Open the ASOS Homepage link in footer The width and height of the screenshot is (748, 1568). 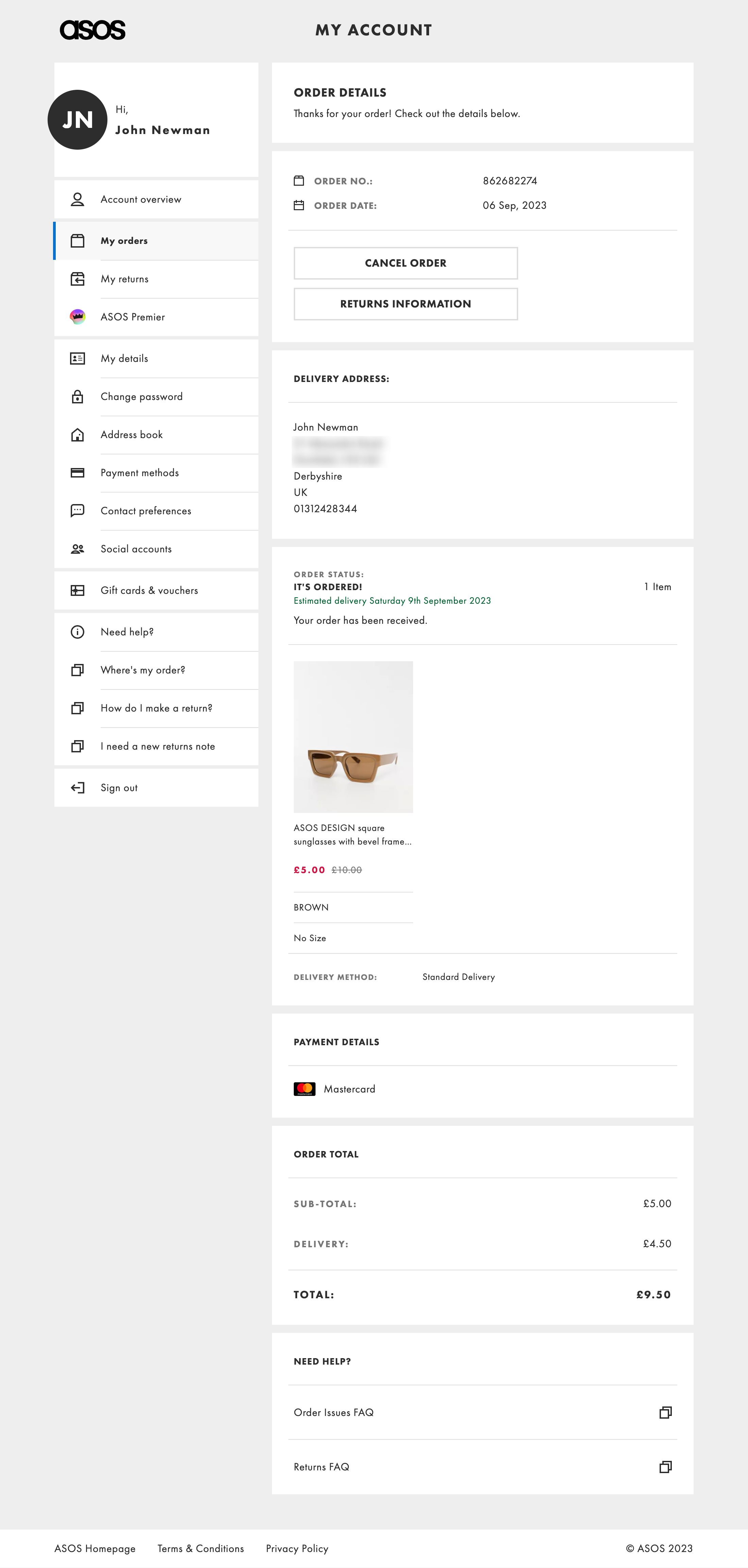94,1548
